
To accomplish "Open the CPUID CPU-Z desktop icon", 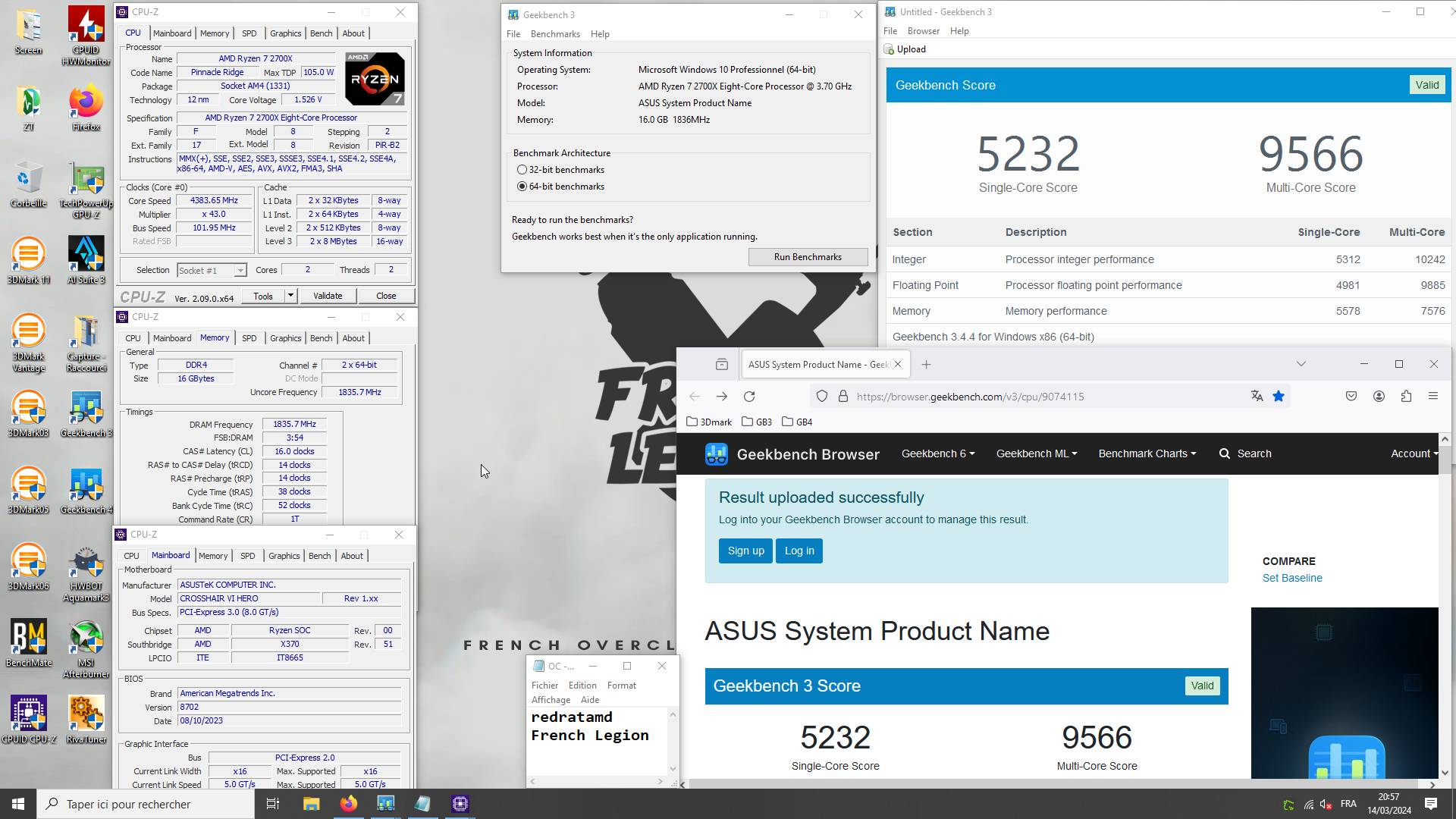I will click(x=28, y=720).
